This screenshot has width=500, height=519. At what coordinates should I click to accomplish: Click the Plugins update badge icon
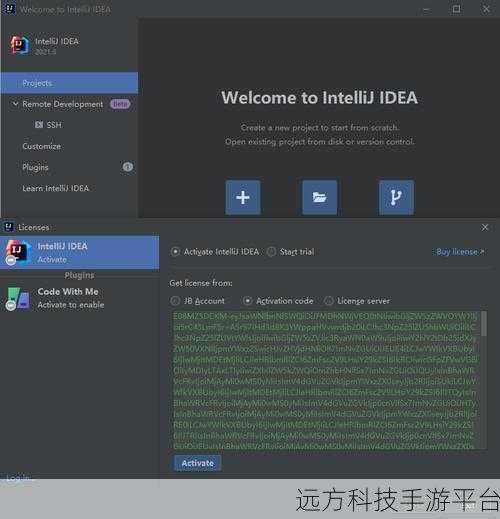click(x=128, y=167)
